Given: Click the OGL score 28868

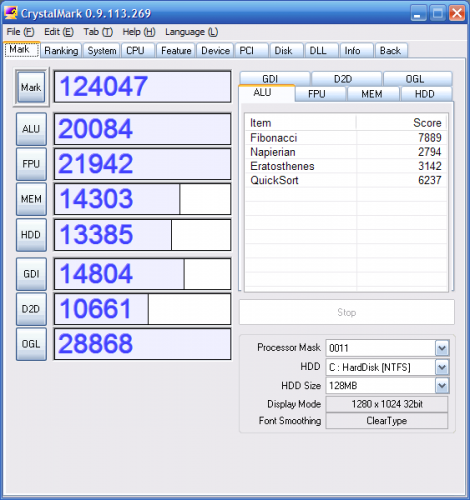Looking at the screenshot, I should pyautogui.click(x=142, y=344).
